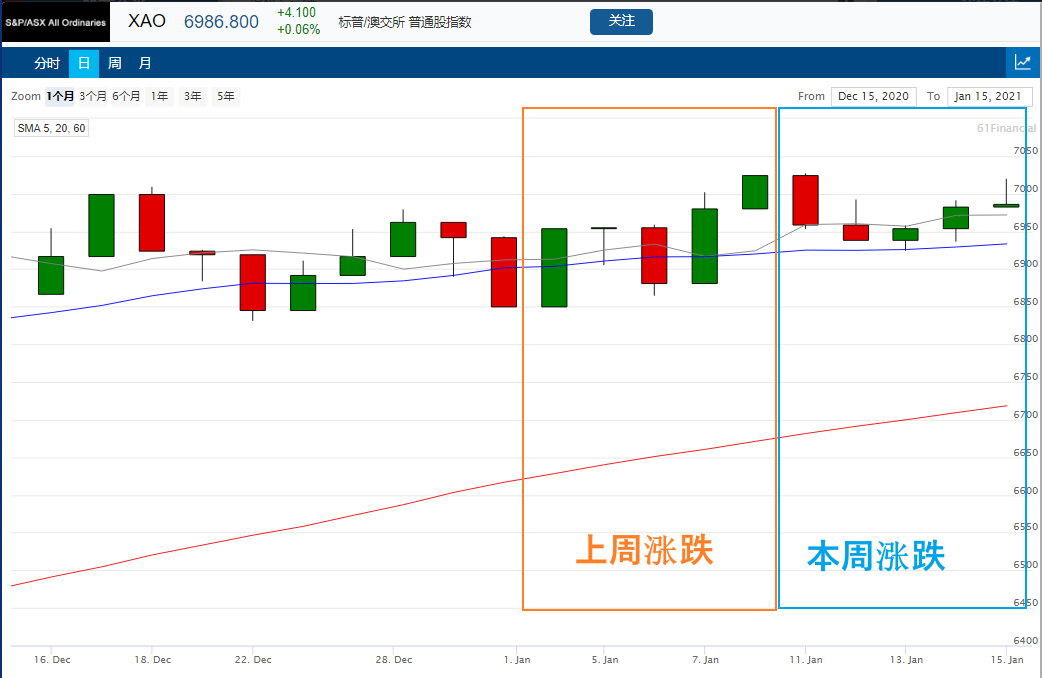The image size is (1042, 678).
Task: Click the 标普/澳交所 普通股指数 index name
Action: 405,22
